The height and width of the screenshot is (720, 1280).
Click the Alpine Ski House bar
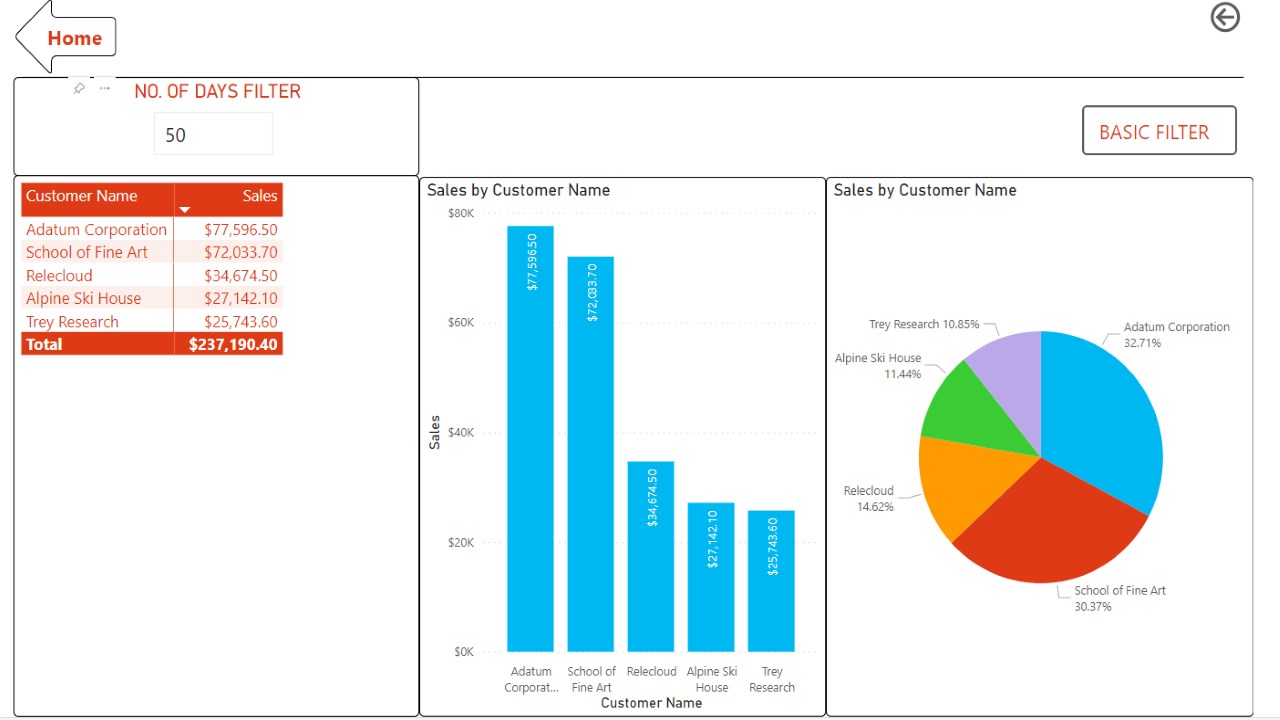(711, 577)
